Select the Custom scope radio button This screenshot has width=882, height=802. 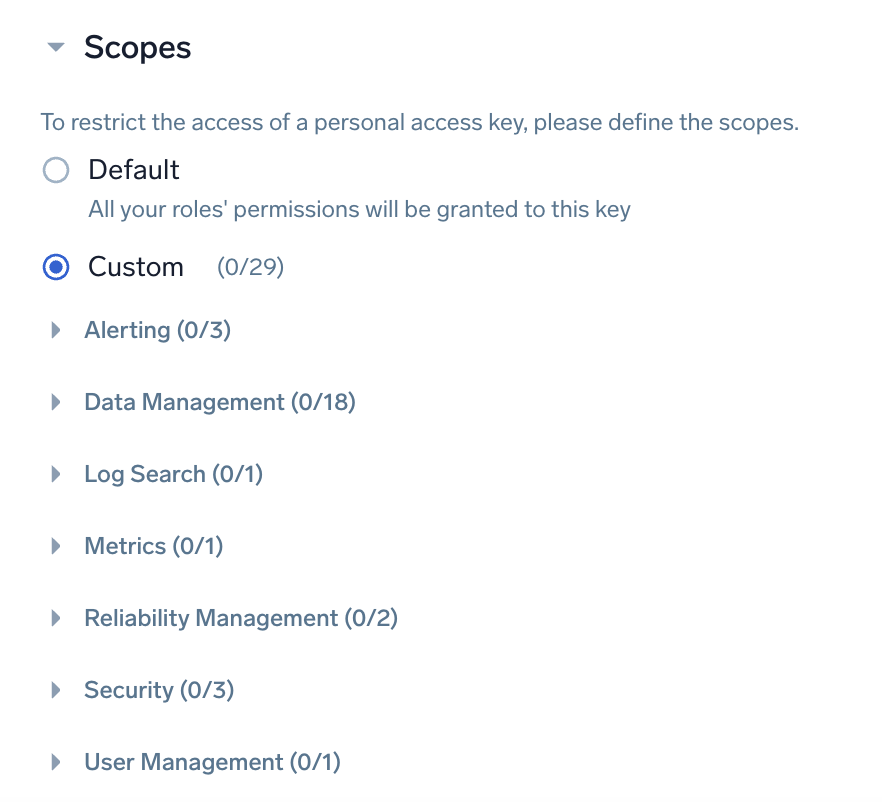click(x=56, y=267)
